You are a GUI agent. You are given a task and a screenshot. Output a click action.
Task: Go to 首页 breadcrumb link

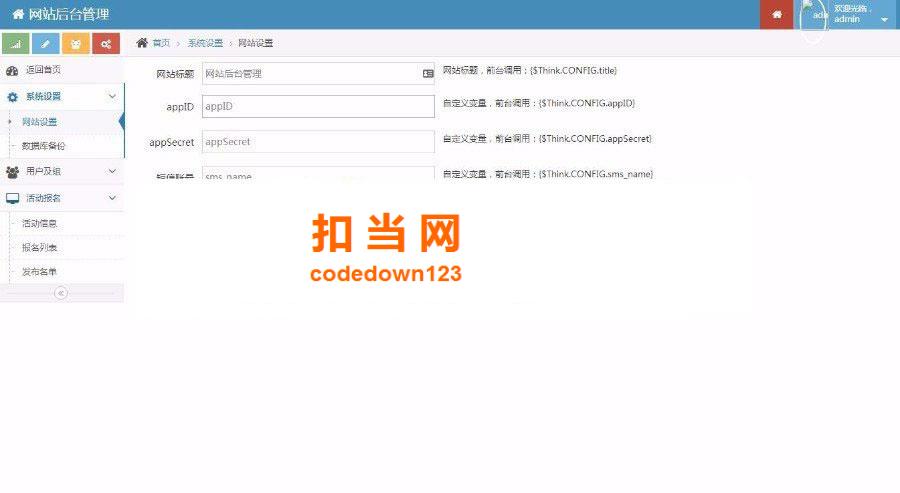coord(161,43)
